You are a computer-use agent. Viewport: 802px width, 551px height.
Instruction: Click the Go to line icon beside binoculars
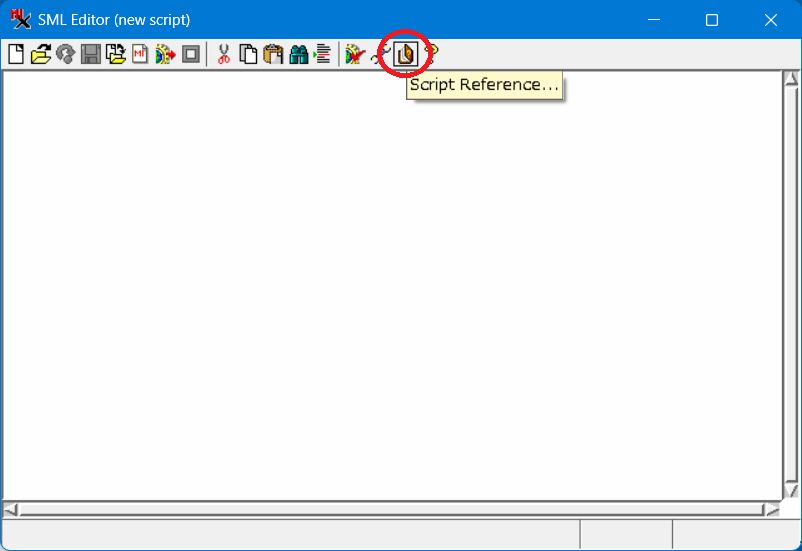pos(322,54)
